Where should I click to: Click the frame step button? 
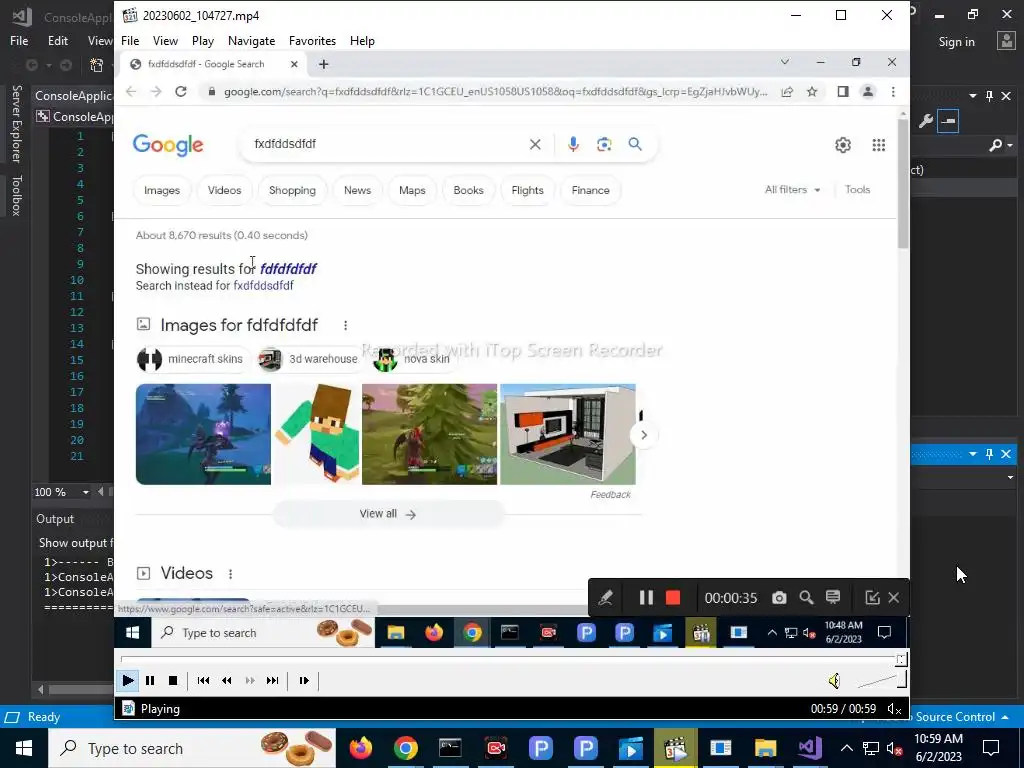tap(304, 680)
